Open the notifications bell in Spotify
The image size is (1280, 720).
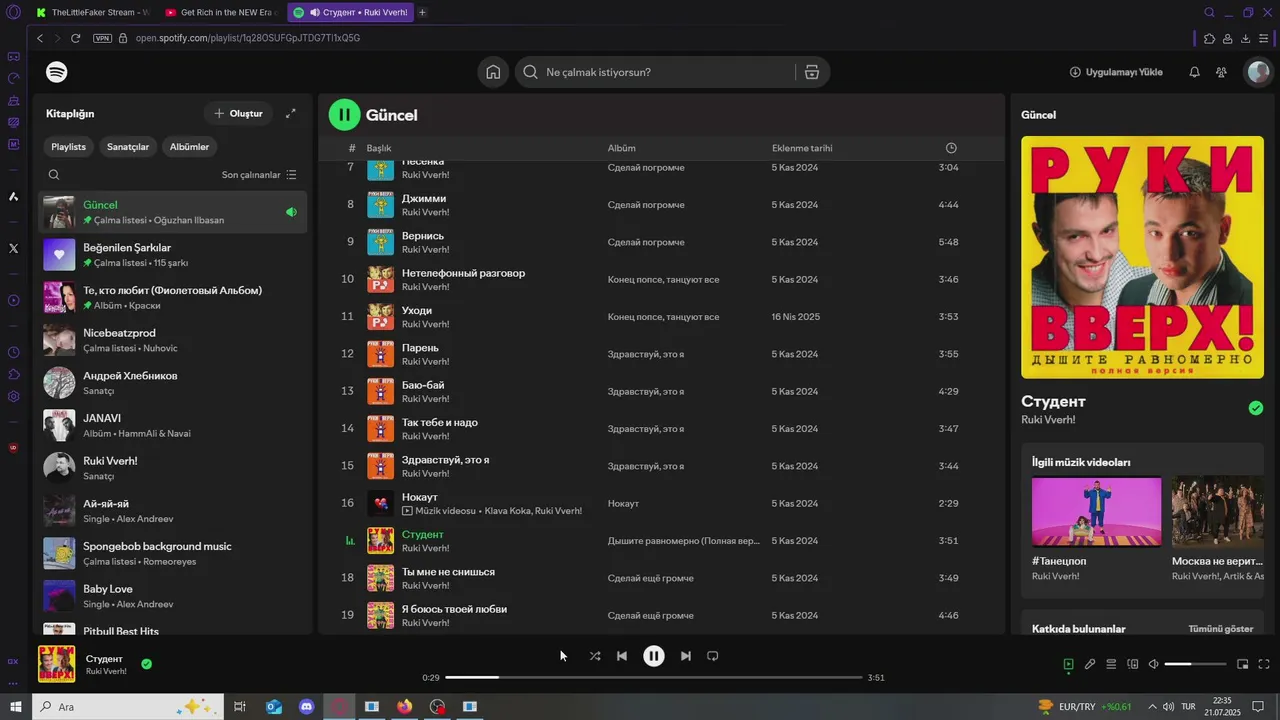pyautogui.click(x=1194, y=72)
